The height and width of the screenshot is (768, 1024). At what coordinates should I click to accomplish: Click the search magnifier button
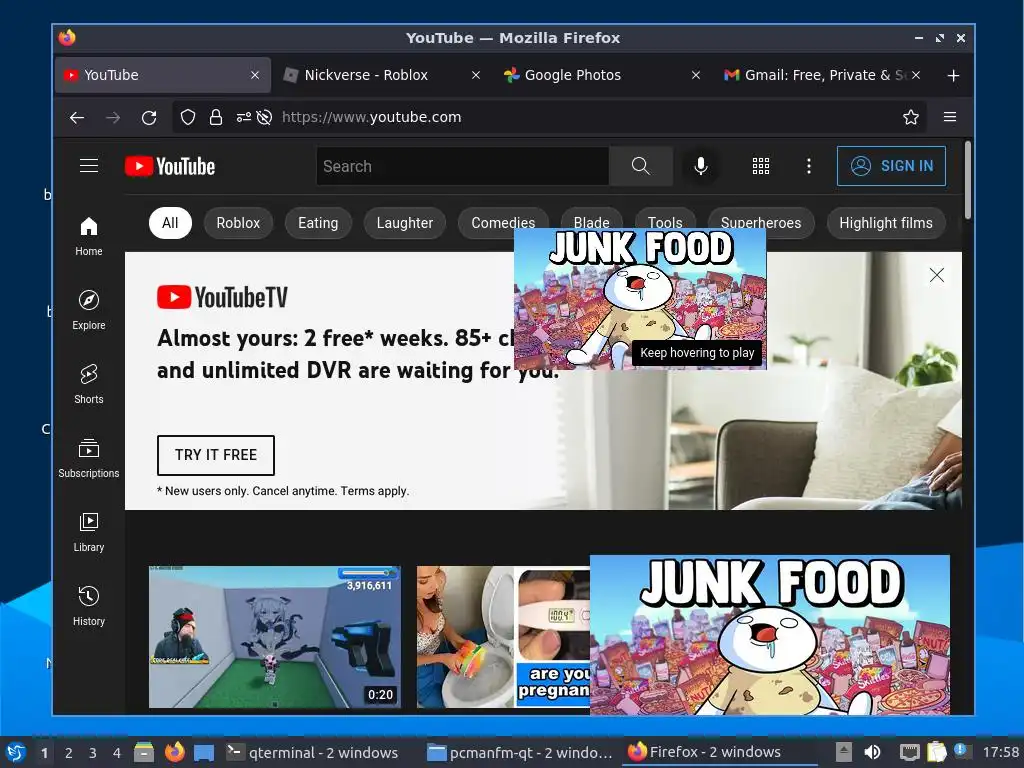pos(641,166)
